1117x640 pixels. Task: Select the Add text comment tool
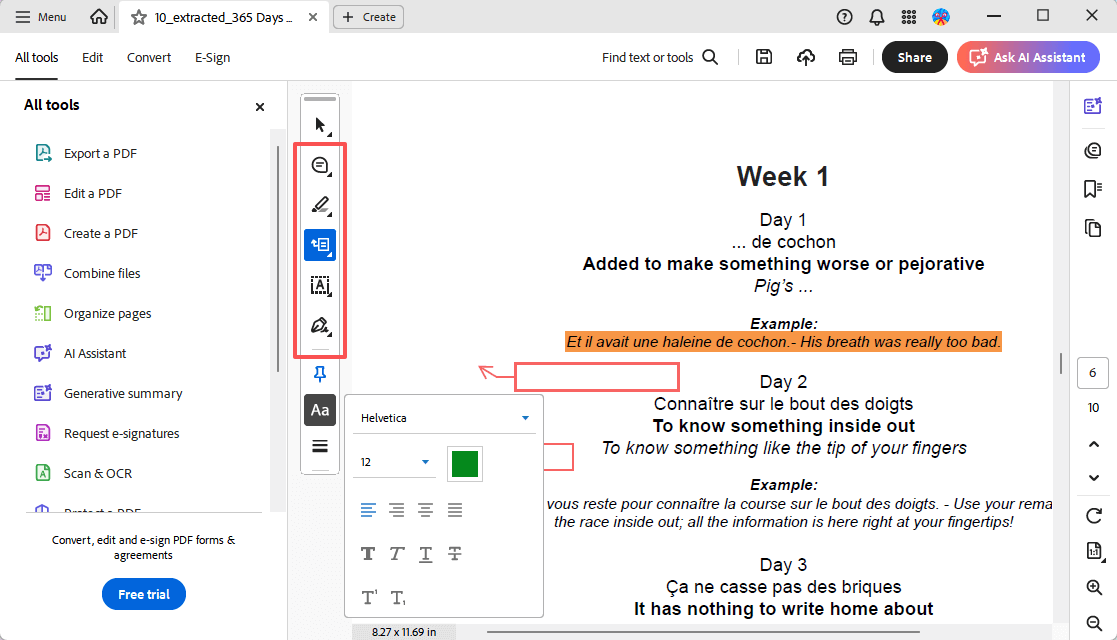(320, 286)
